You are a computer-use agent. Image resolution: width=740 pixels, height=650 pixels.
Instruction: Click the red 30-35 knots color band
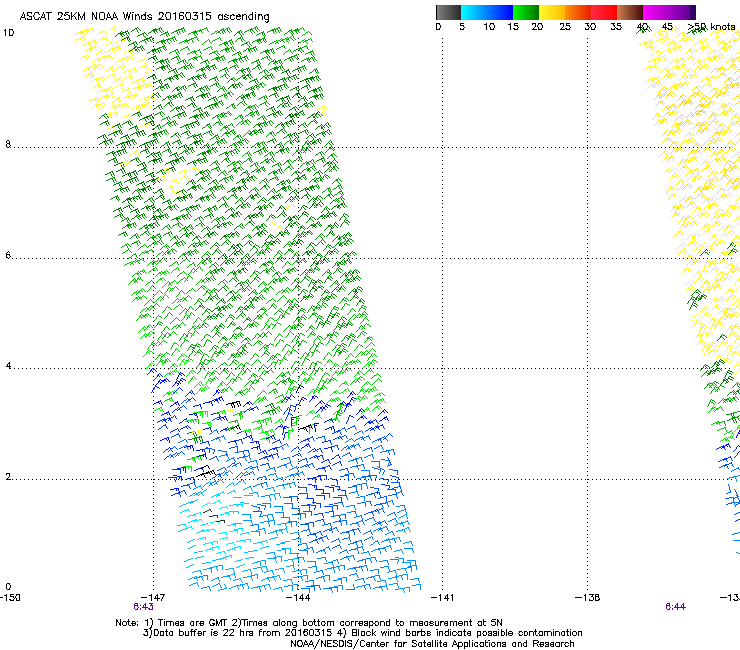[x=604, y=12]
